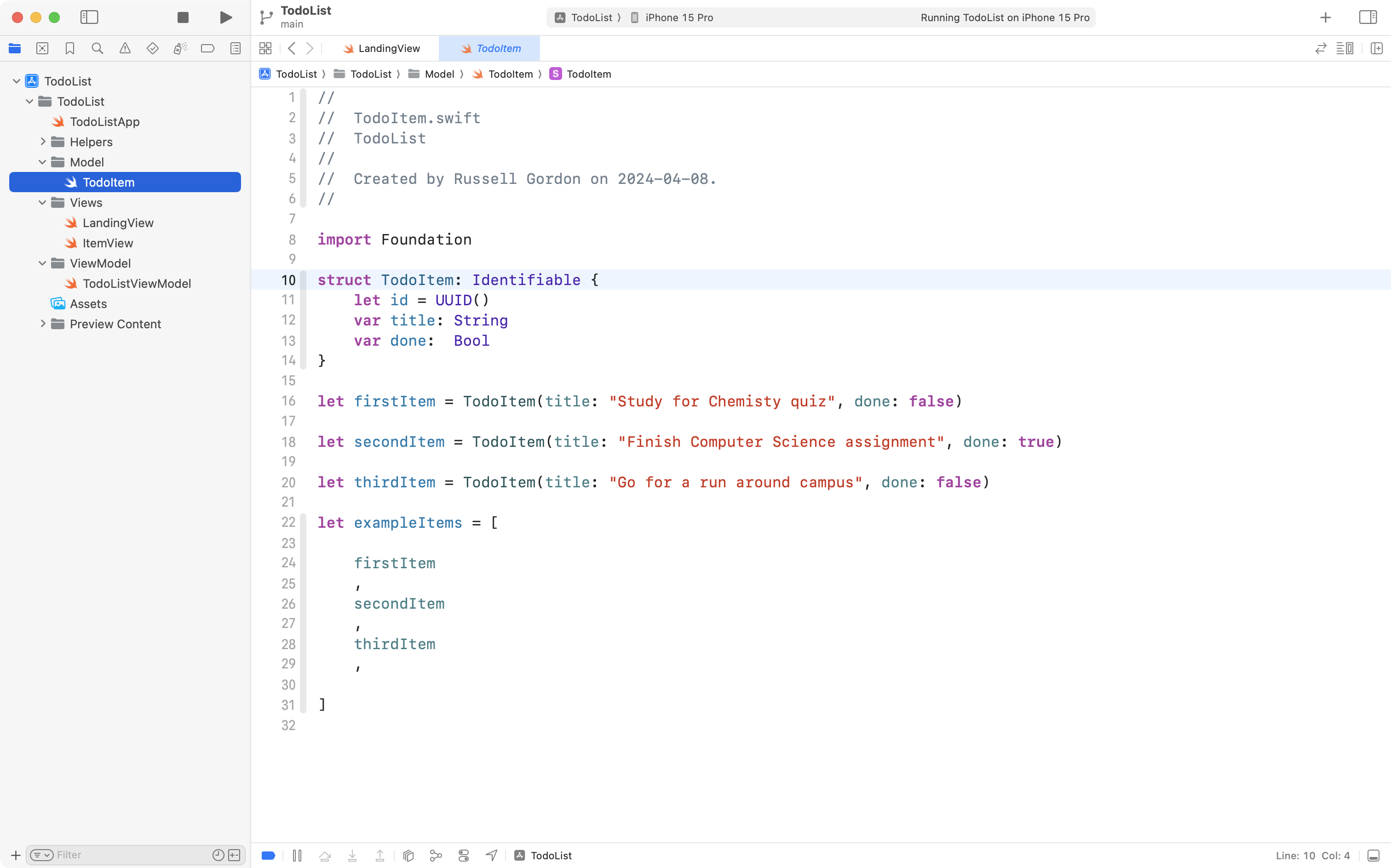The image size is (1391, 868).
Task: Show the Breakpoint navigator
Action: (207, 48)
